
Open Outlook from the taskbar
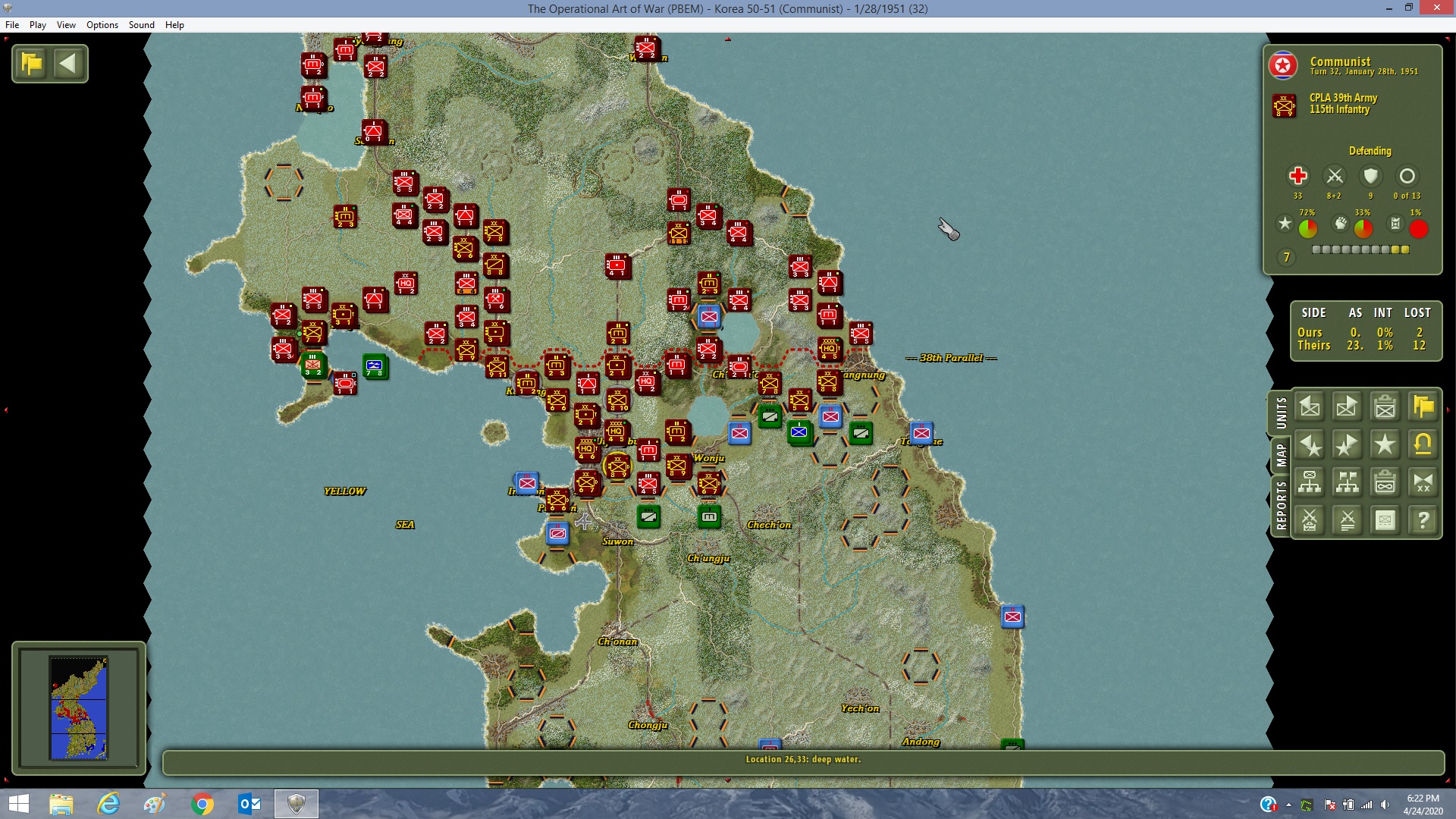pyautogui.click(x=249, y=804)
